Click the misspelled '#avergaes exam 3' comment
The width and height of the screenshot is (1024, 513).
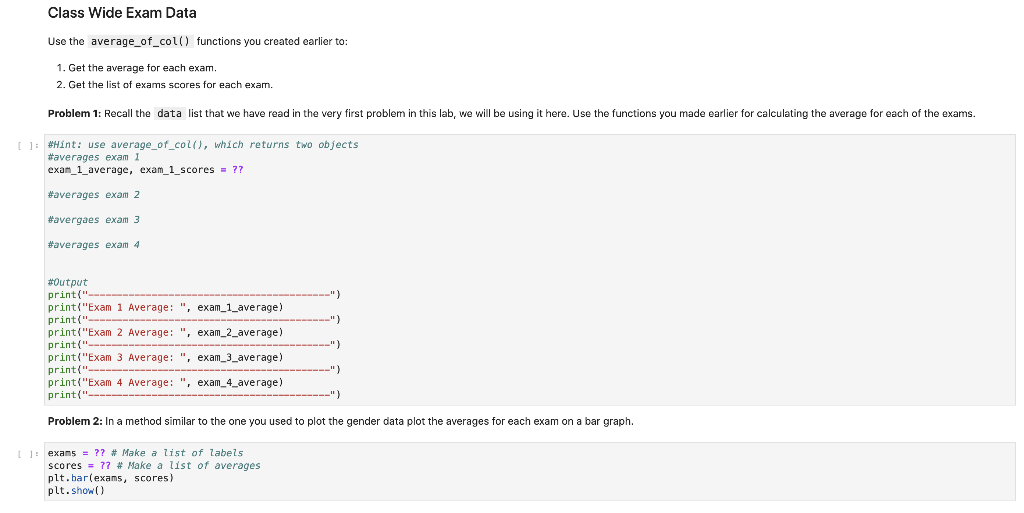94,220
